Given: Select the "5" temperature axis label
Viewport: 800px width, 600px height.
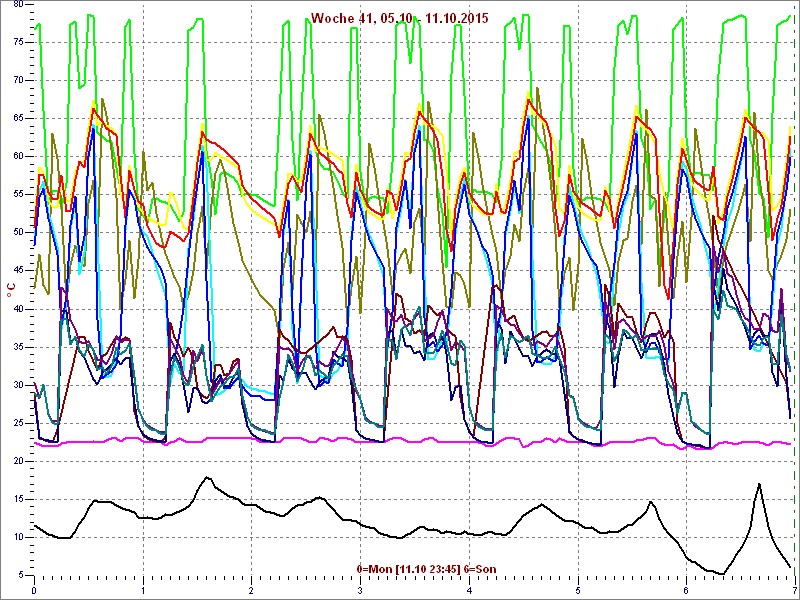Looking at the screenshot, I should (x=21, y=576).
